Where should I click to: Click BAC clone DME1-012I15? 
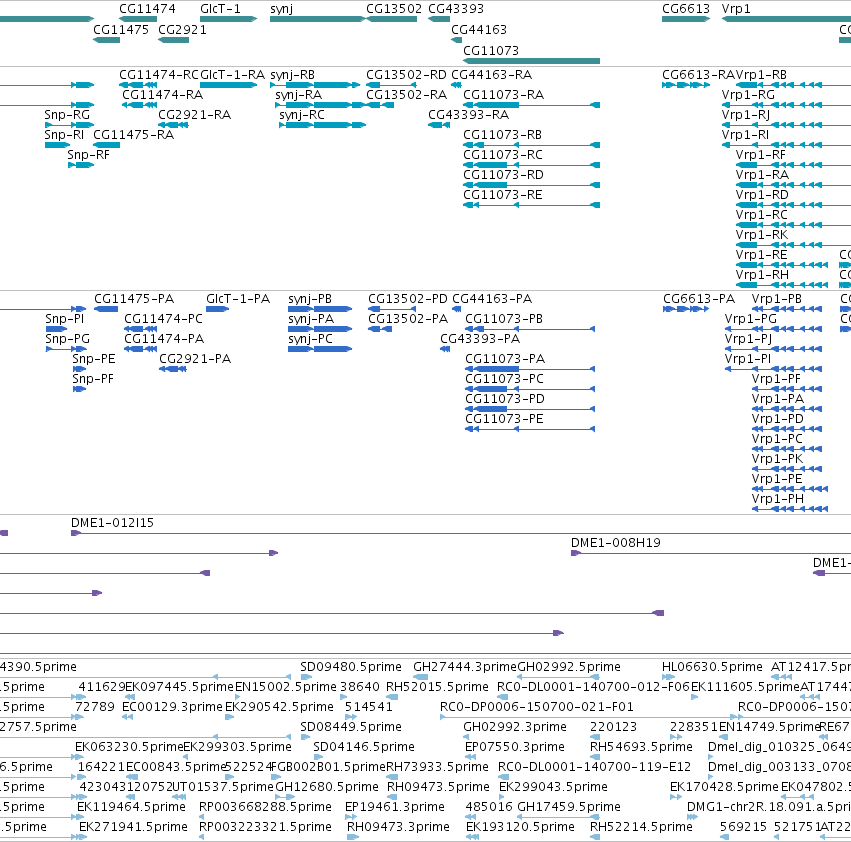point(112,523)
